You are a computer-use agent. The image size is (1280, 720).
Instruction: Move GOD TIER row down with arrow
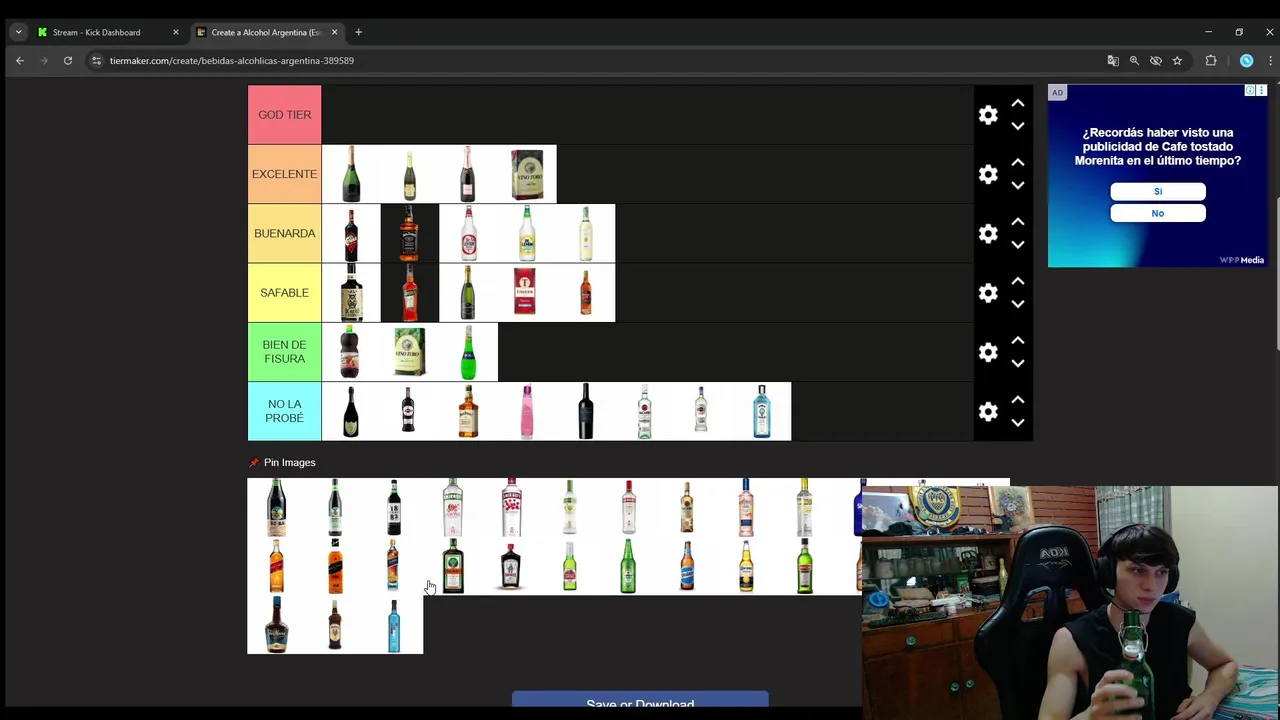point(1017,126)
